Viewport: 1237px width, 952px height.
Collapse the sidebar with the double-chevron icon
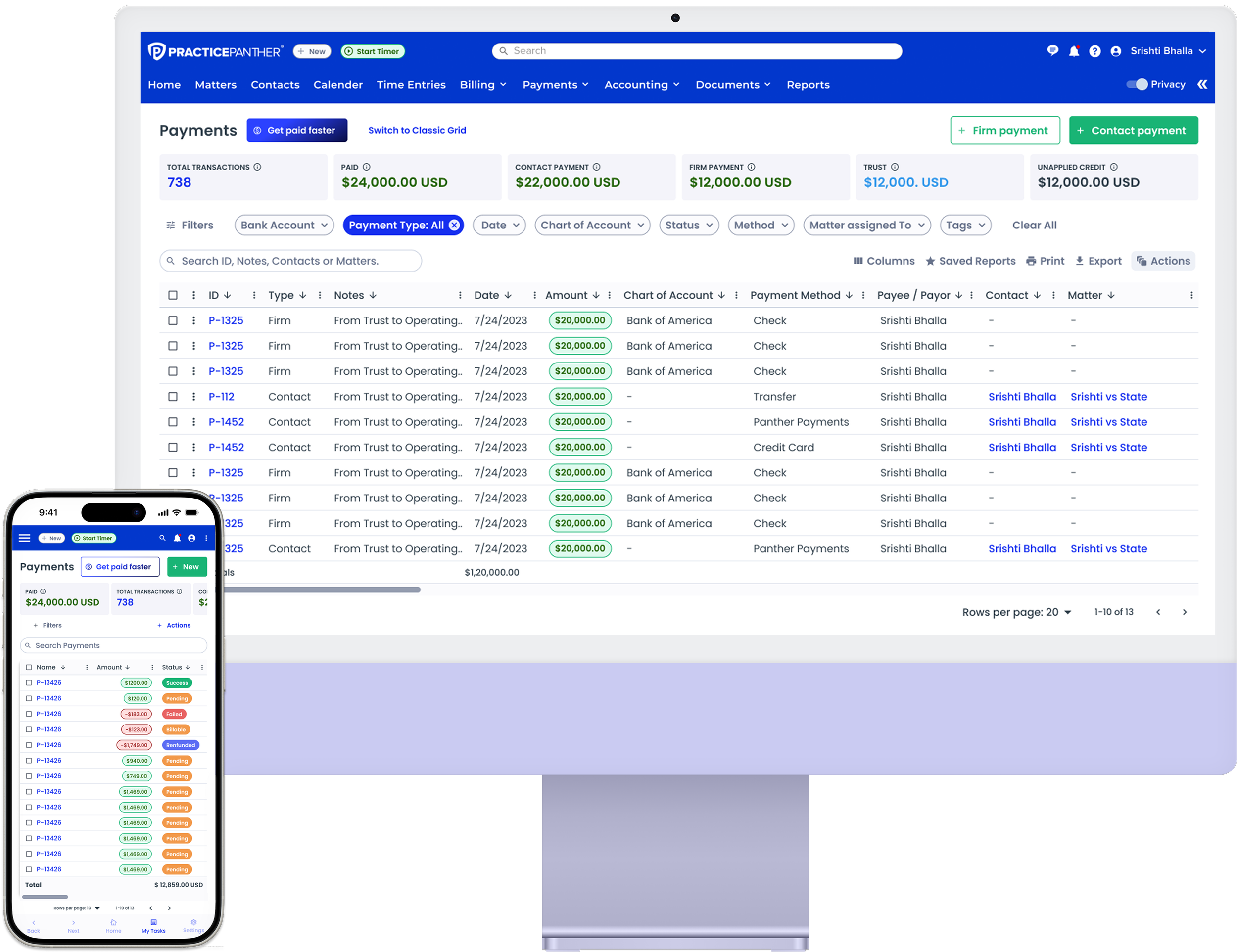pyautogui.click(x=1203, y=85)
